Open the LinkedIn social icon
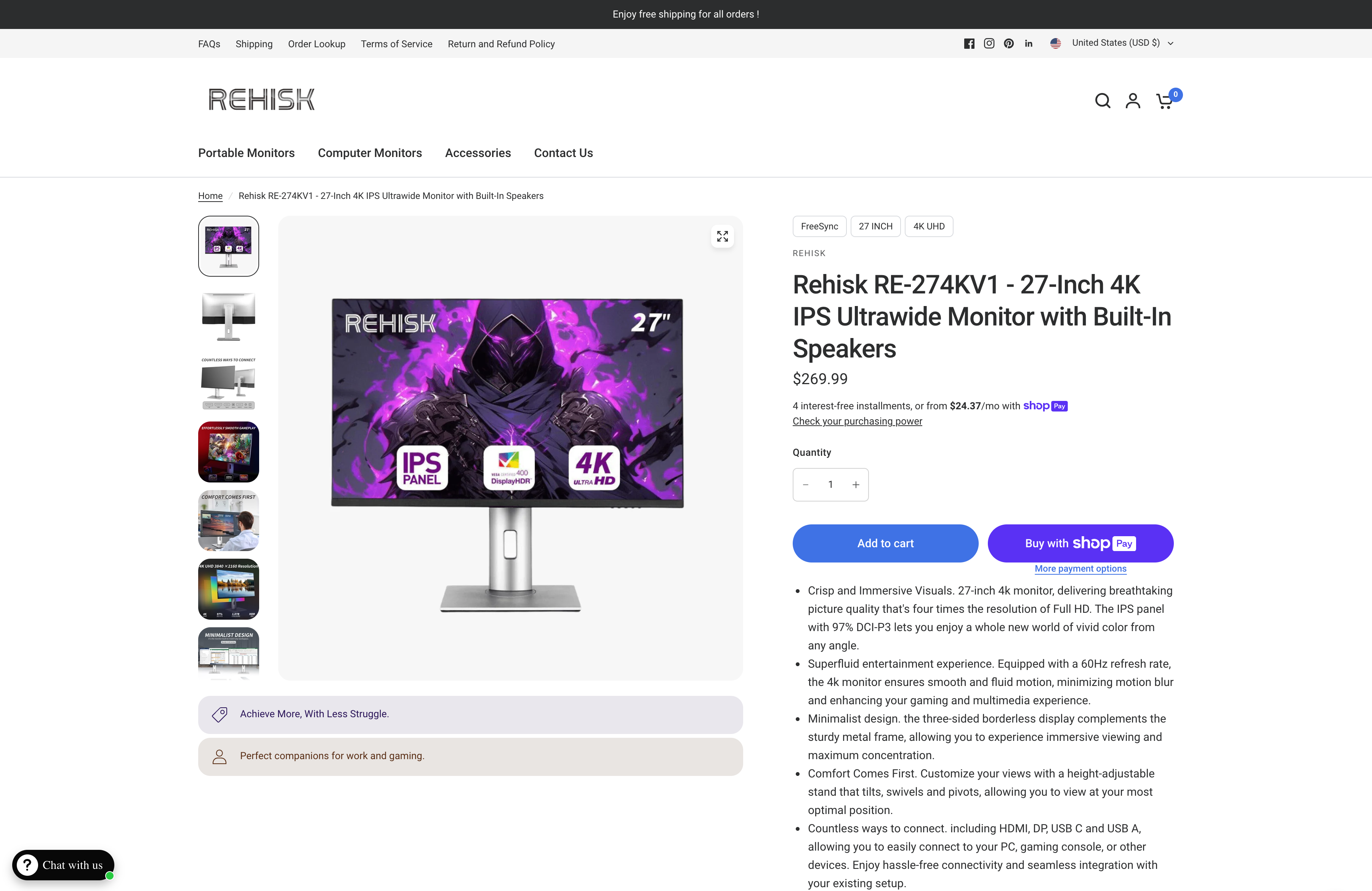Screen dimensions: 1372x891 [1028, 43]
